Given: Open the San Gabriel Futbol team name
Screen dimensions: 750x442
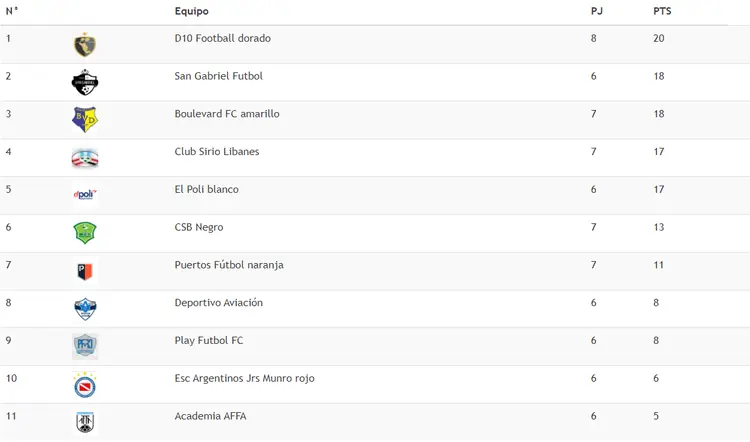Looking at the screenshot, I should click(219, 76).
